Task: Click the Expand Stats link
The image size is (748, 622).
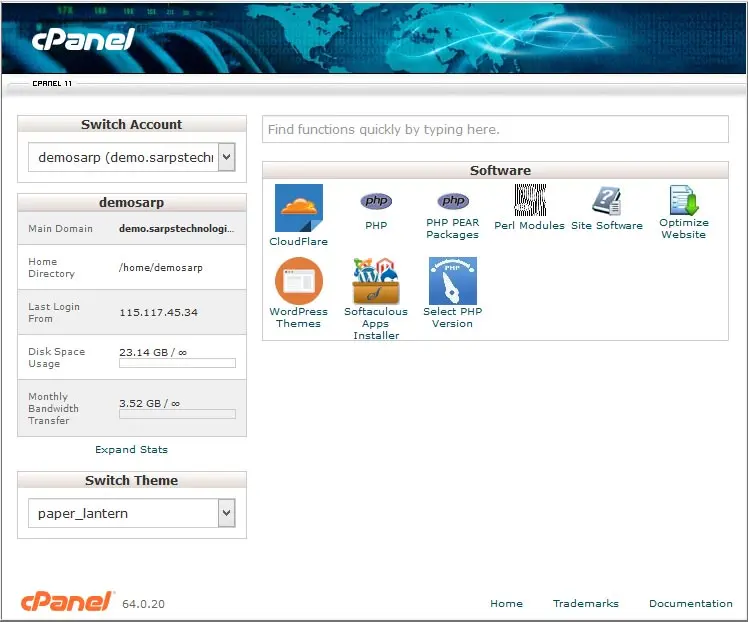Action: pyautogui.click(x=131, y=449)
